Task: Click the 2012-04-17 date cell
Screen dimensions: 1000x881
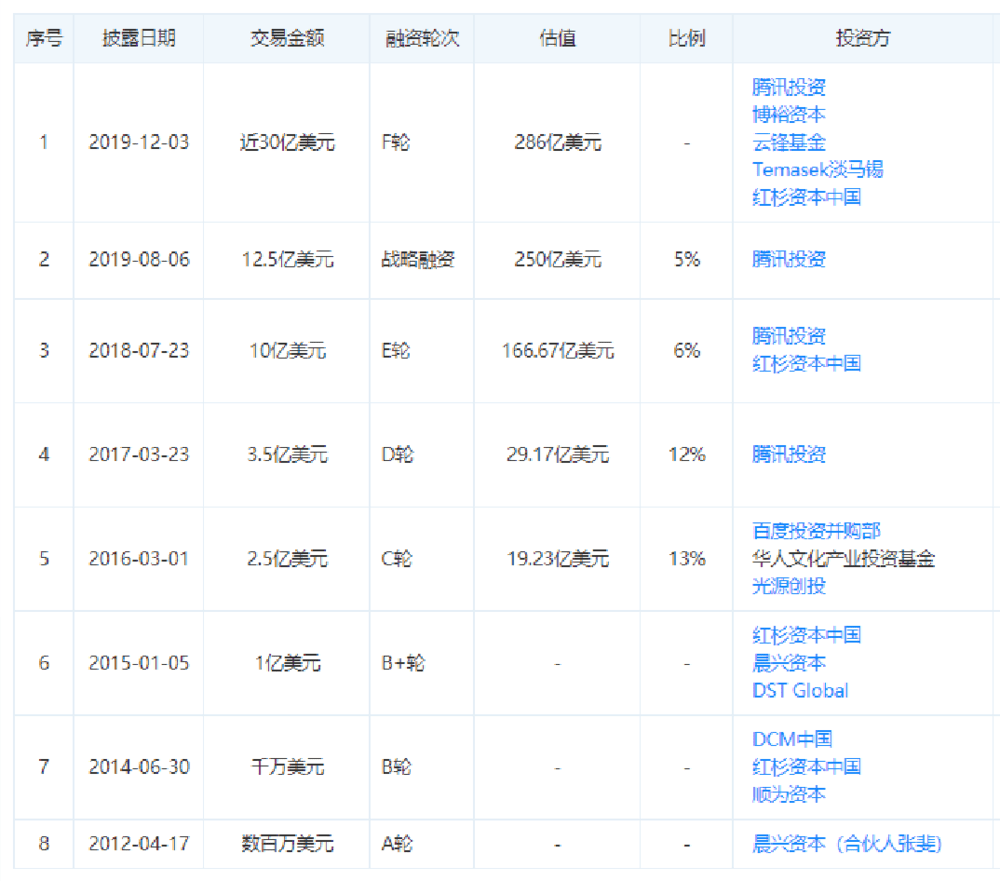Action: click(139, 843)
